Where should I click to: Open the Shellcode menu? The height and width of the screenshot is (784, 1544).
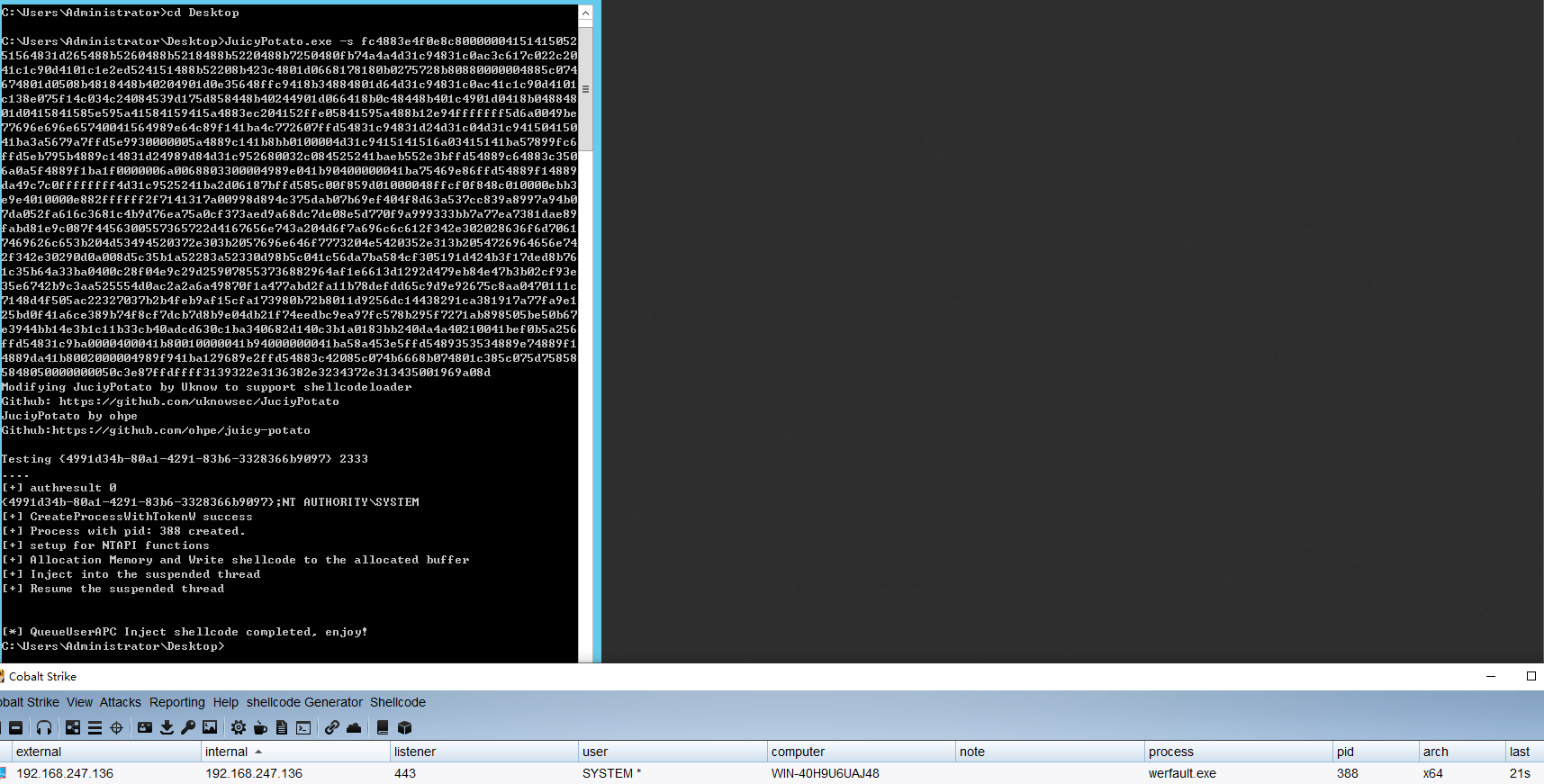398,702
